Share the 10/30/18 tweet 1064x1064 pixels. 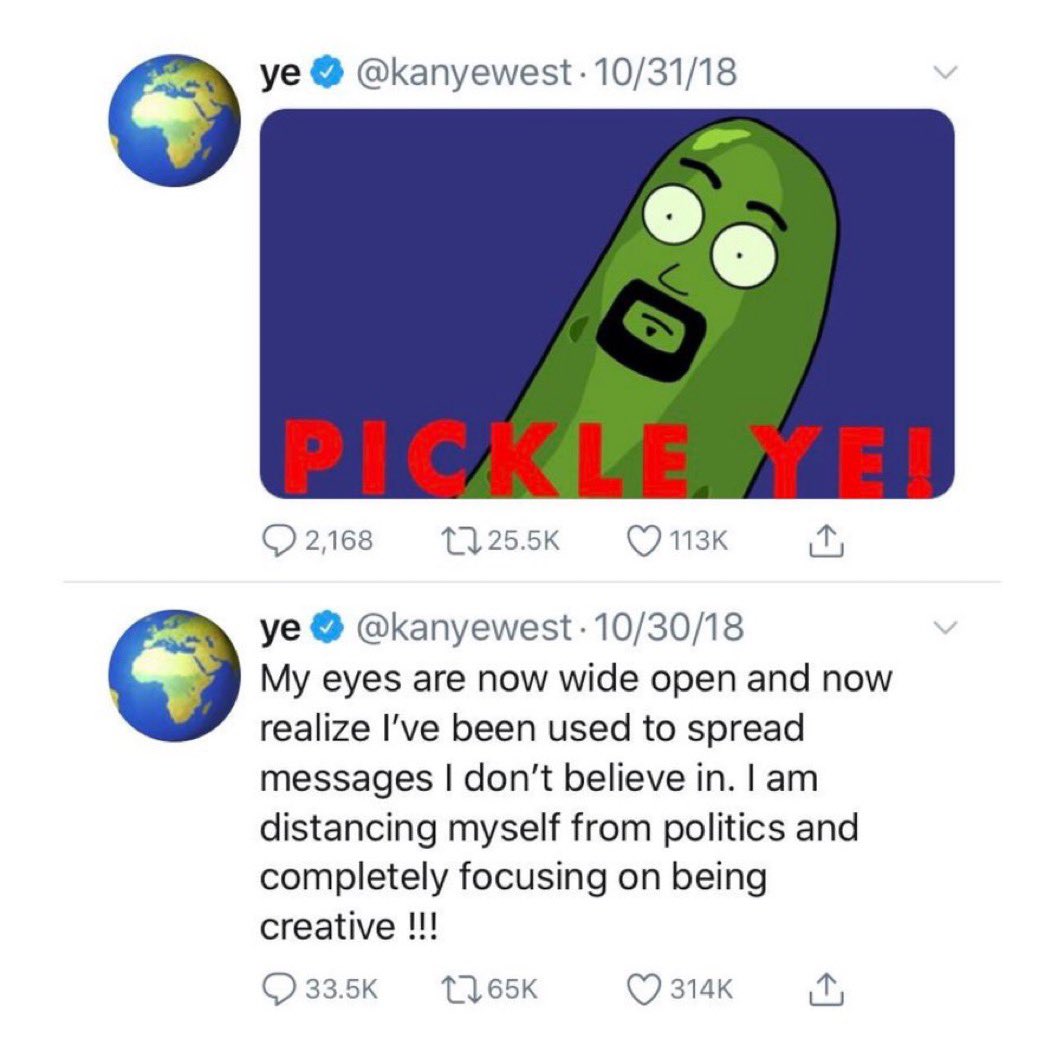tap(826, 989)
